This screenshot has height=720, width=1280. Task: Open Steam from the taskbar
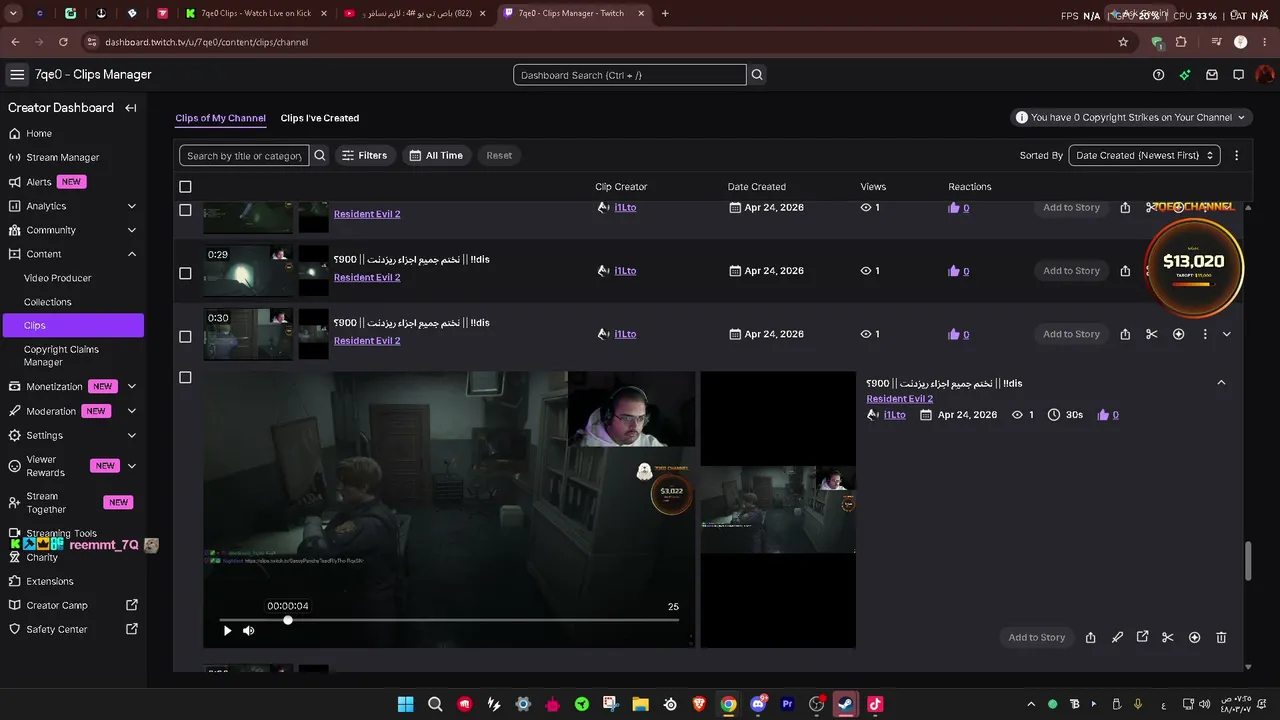(846, 704)
